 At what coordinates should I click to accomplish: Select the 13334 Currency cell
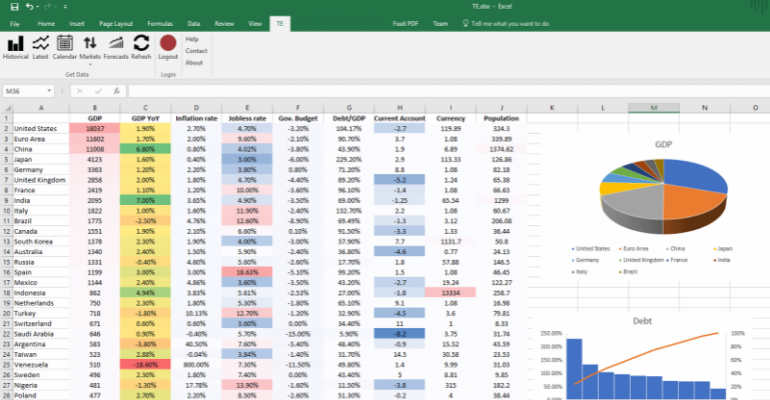pyautogui.click(x=451, y=293)
